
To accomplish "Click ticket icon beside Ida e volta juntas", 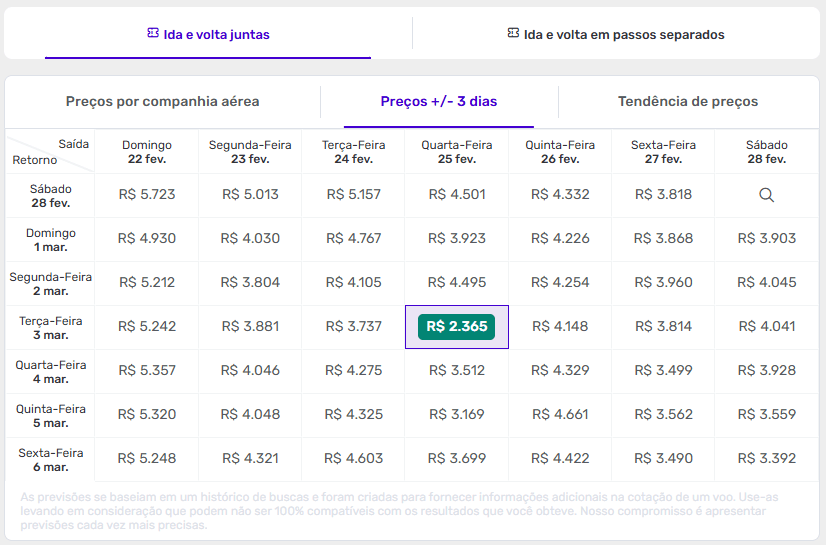I will click(153, 34).
